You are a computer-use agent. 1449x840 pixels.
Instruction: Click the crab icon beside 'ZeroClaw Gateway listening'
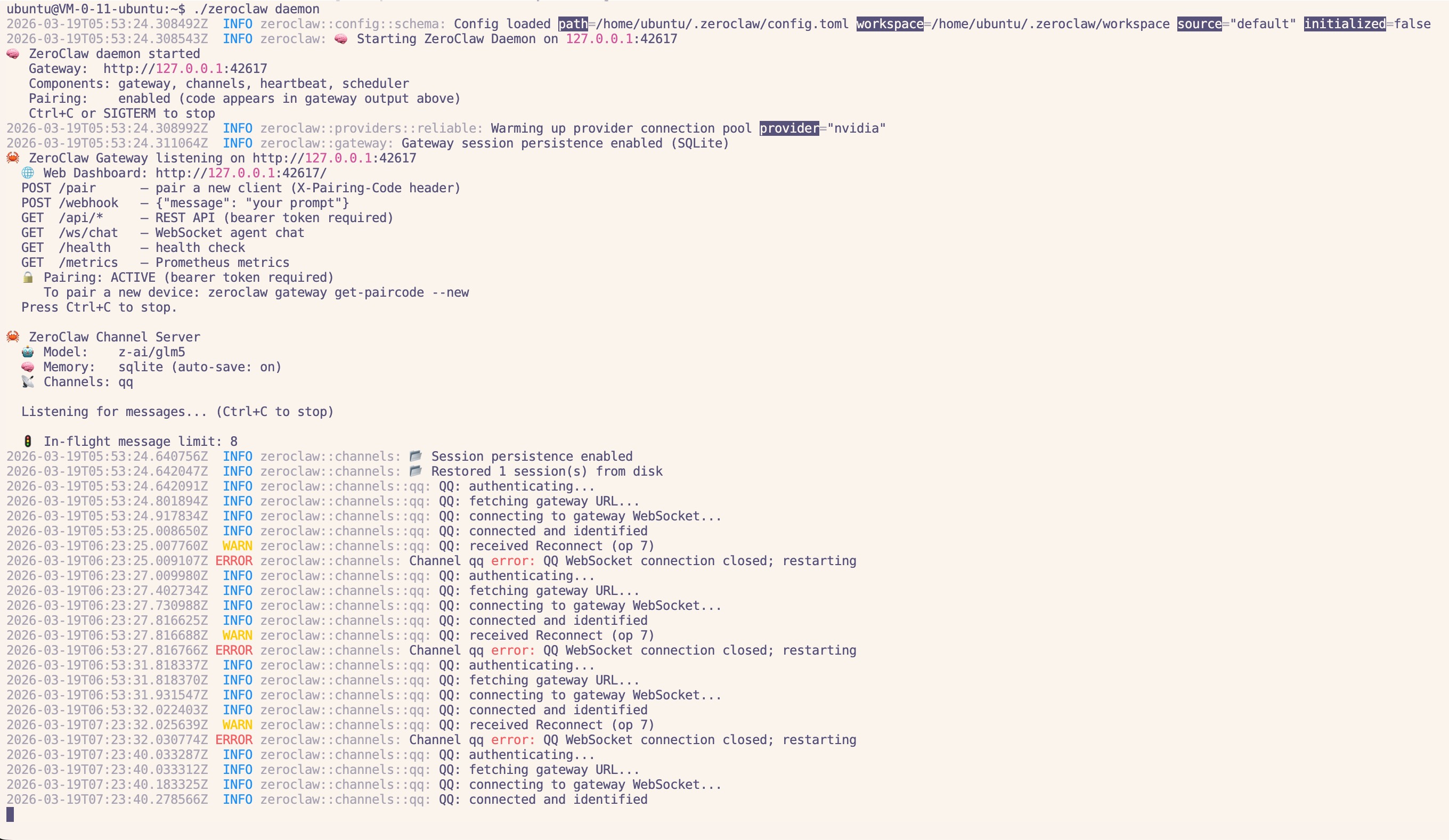click(x=13, y=158)
